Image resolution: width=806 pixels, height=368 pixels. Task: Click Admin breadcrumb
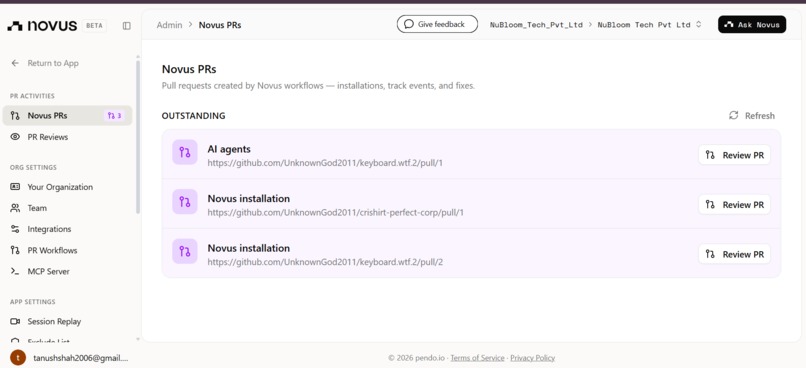tap(169, 25)
